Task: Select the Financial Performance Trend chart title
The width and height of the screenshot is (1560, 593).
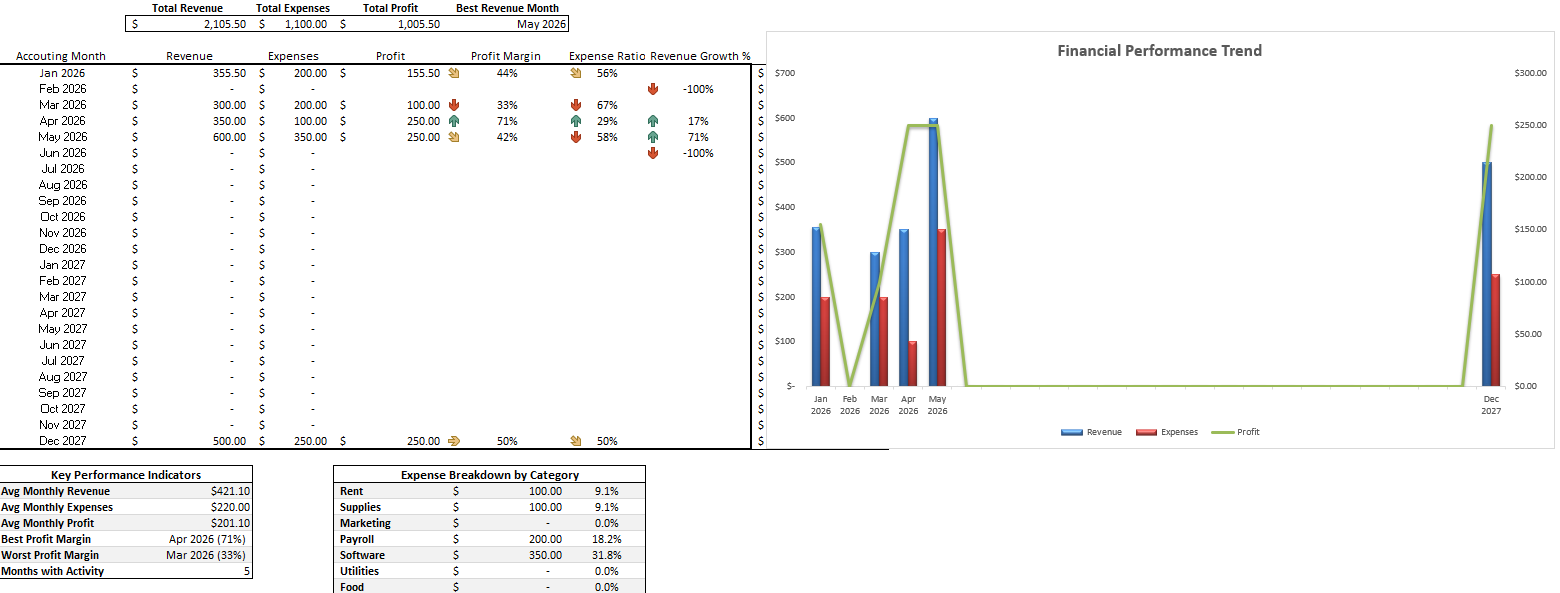Action: (x=1159, y=50)
